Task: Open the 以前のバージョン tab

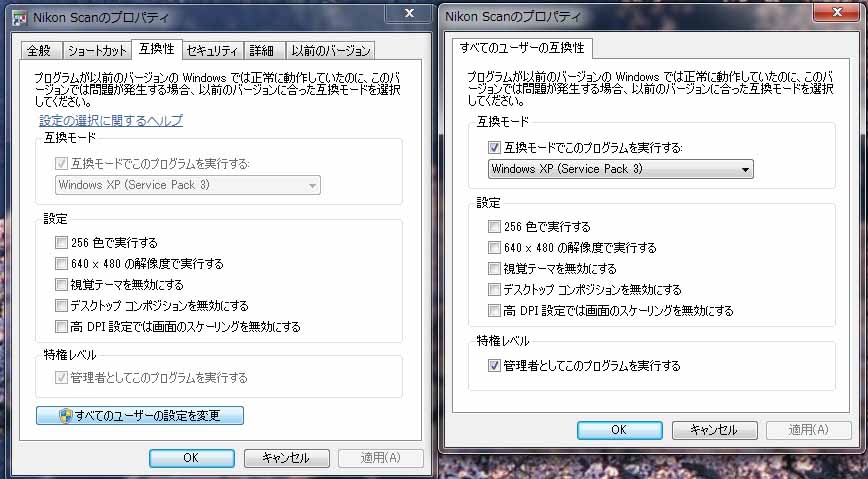Action: (331, 50)
